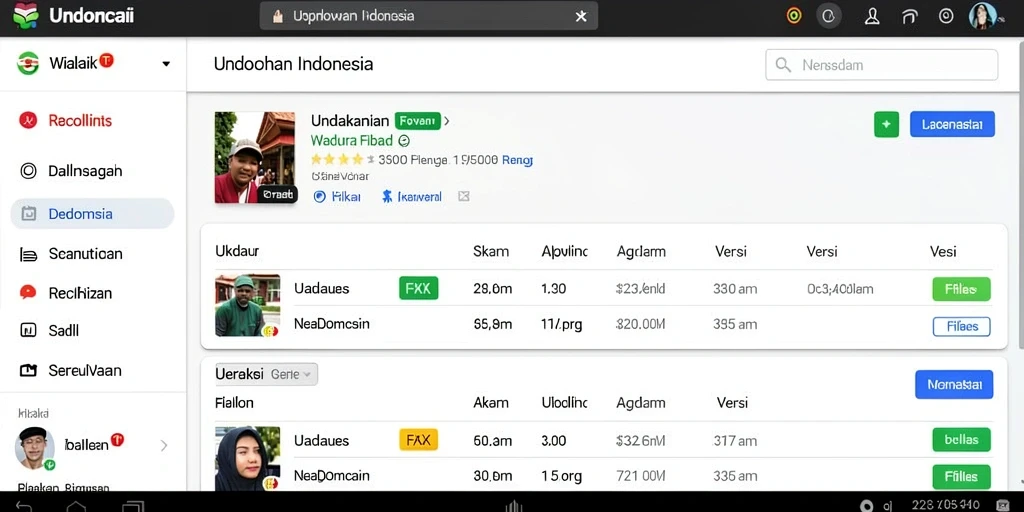Viewport: 1024px width, 512px height.
Task: Sort by the Apvlinc column header
Action: pos(565,251)
